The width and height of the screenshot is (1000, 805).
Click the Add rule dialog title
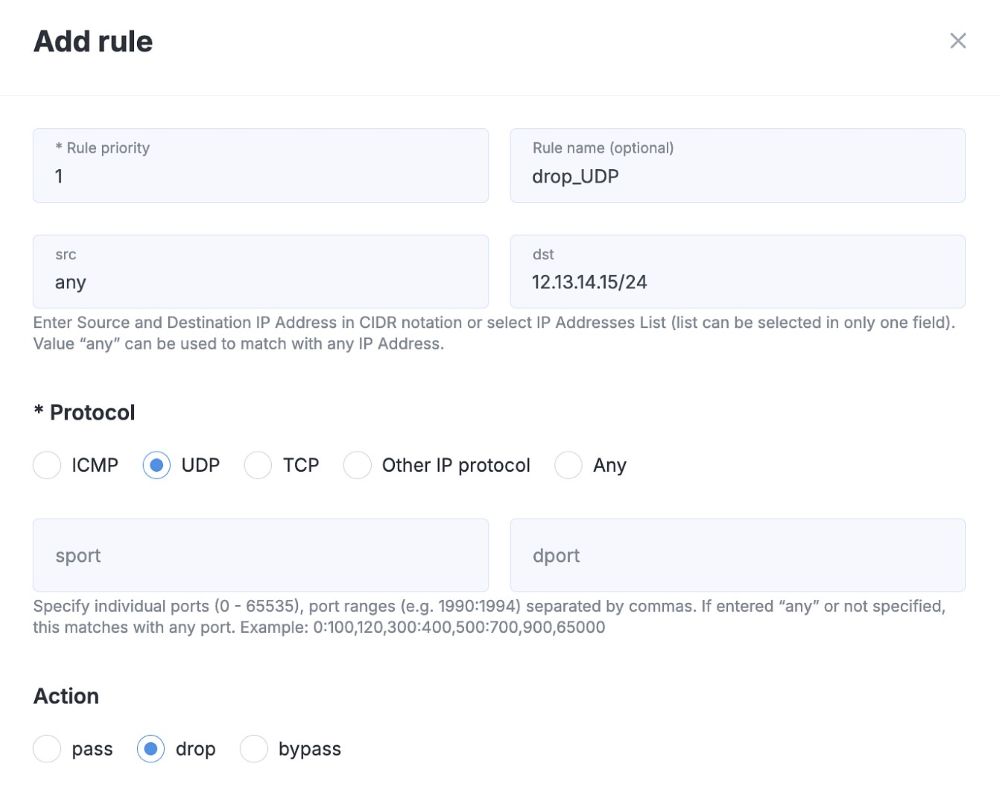tap(93, 41)
